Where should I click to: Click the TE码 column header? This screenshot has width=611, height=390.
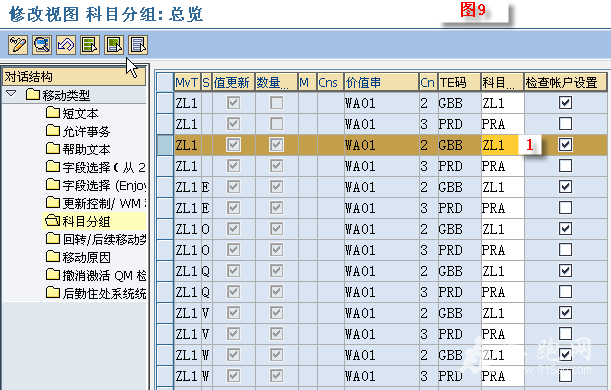(x=459, y=82)
